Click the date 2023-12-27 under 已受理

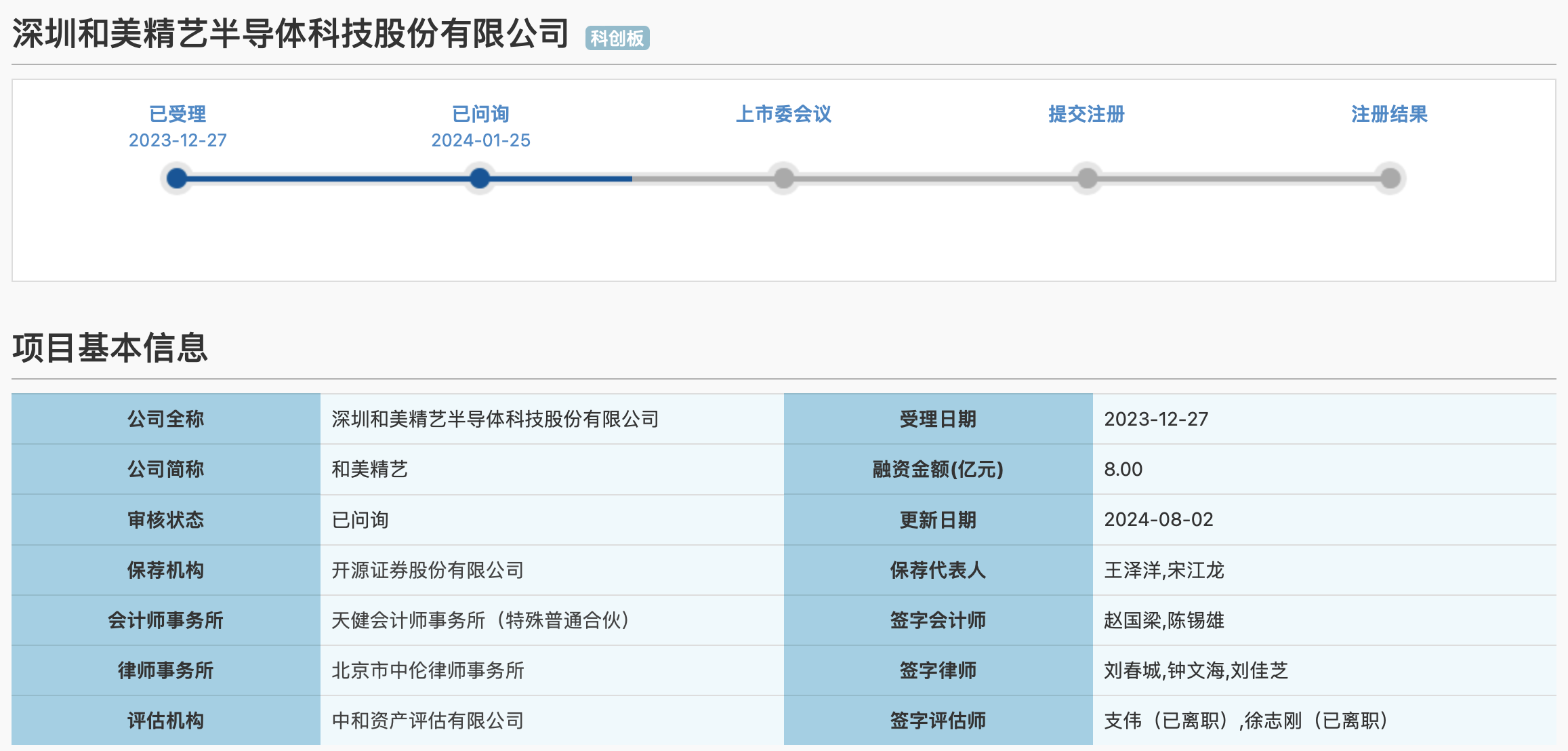click(x=178, y=140)
